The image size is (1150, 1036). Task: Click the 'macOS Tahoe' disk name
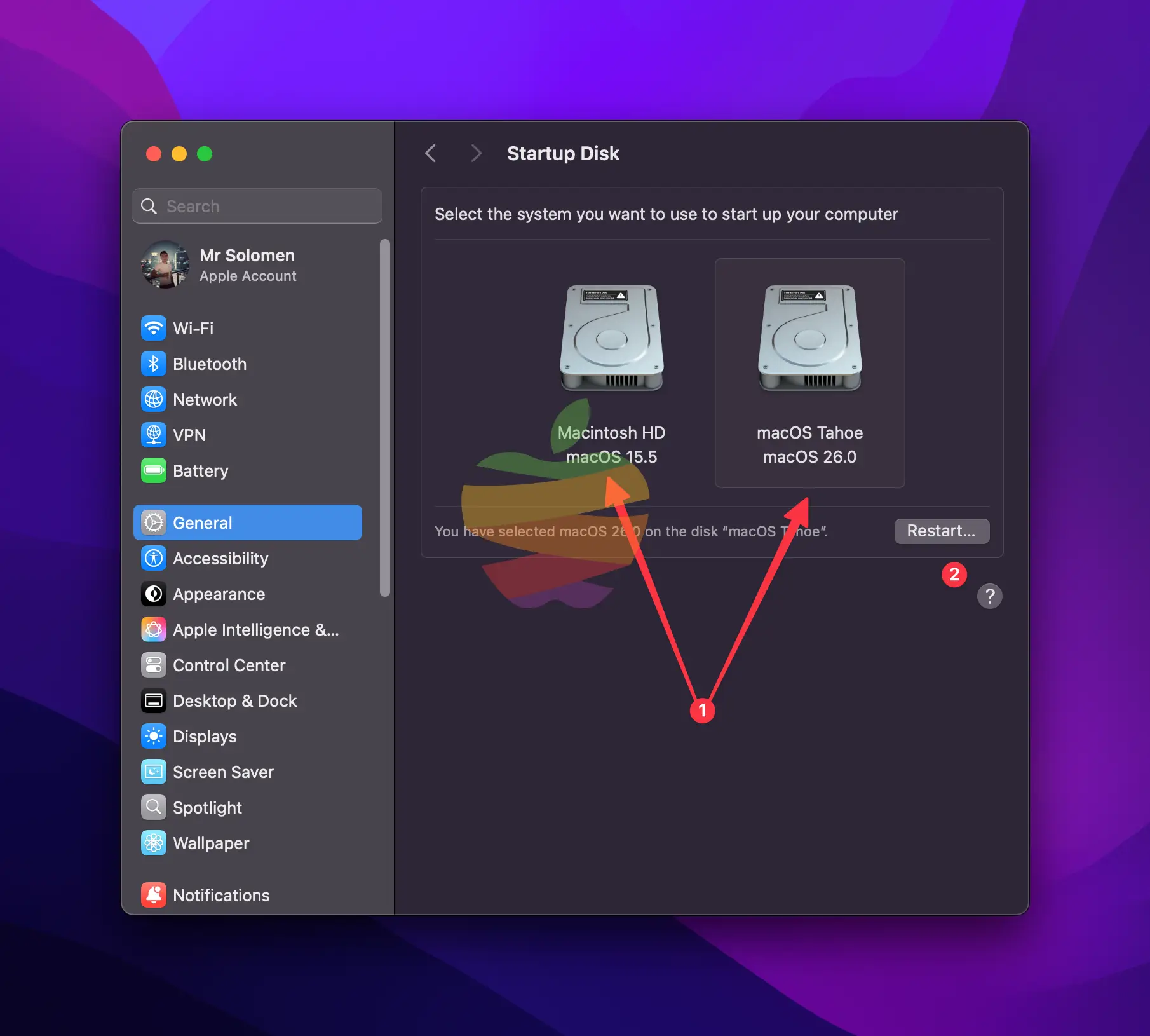tap(809, 433)
